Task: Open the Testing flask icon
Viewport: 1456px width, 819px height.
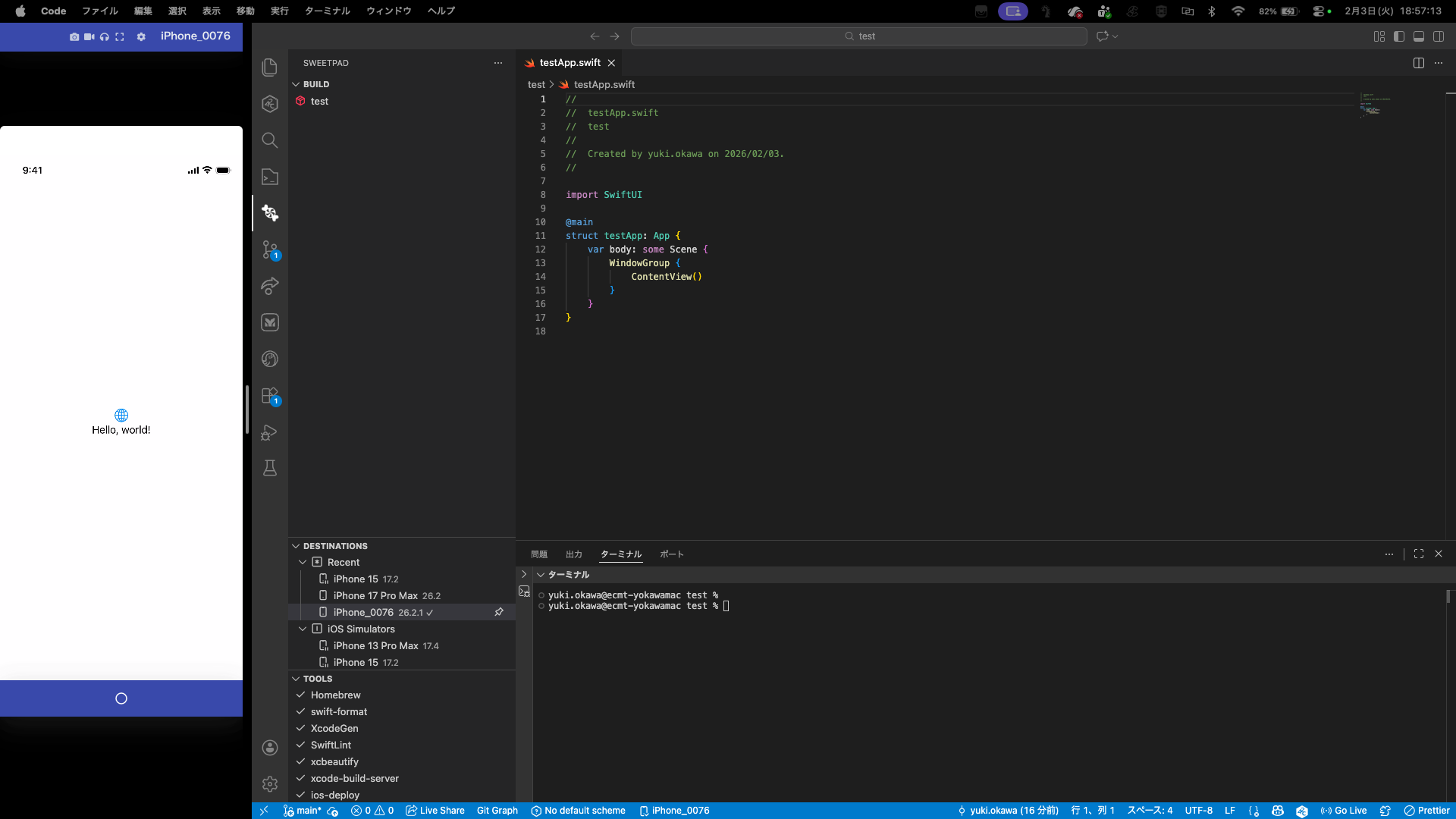Action: click(x=270, y=468)
